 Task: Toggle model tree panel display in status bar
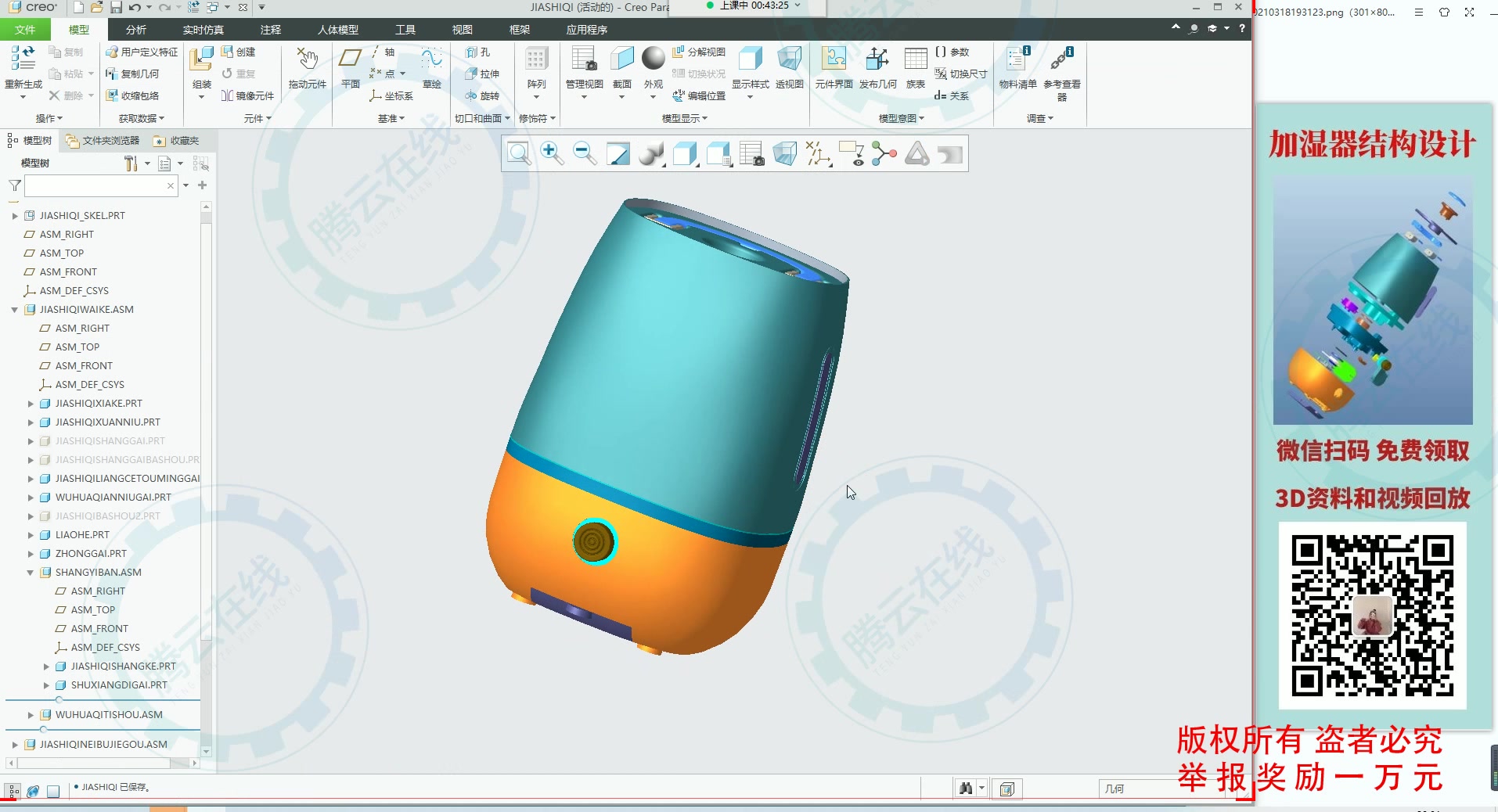[13, 791]
